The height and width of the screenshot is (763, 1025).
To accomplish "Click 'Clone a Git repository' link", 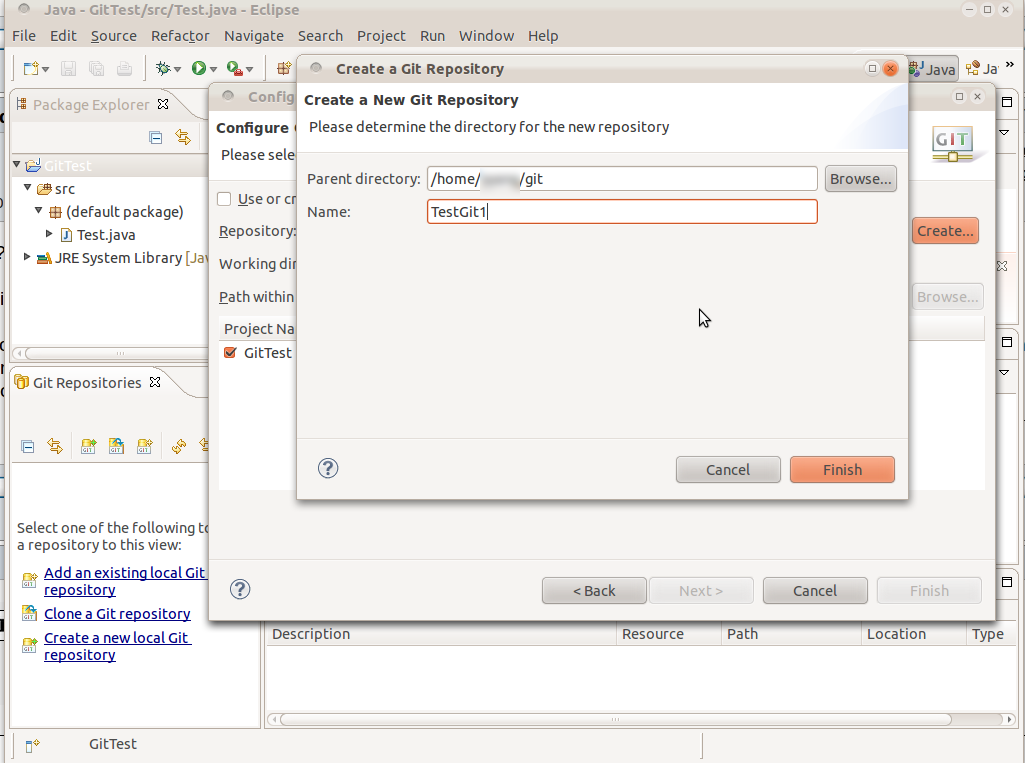I will pos(117,614).
